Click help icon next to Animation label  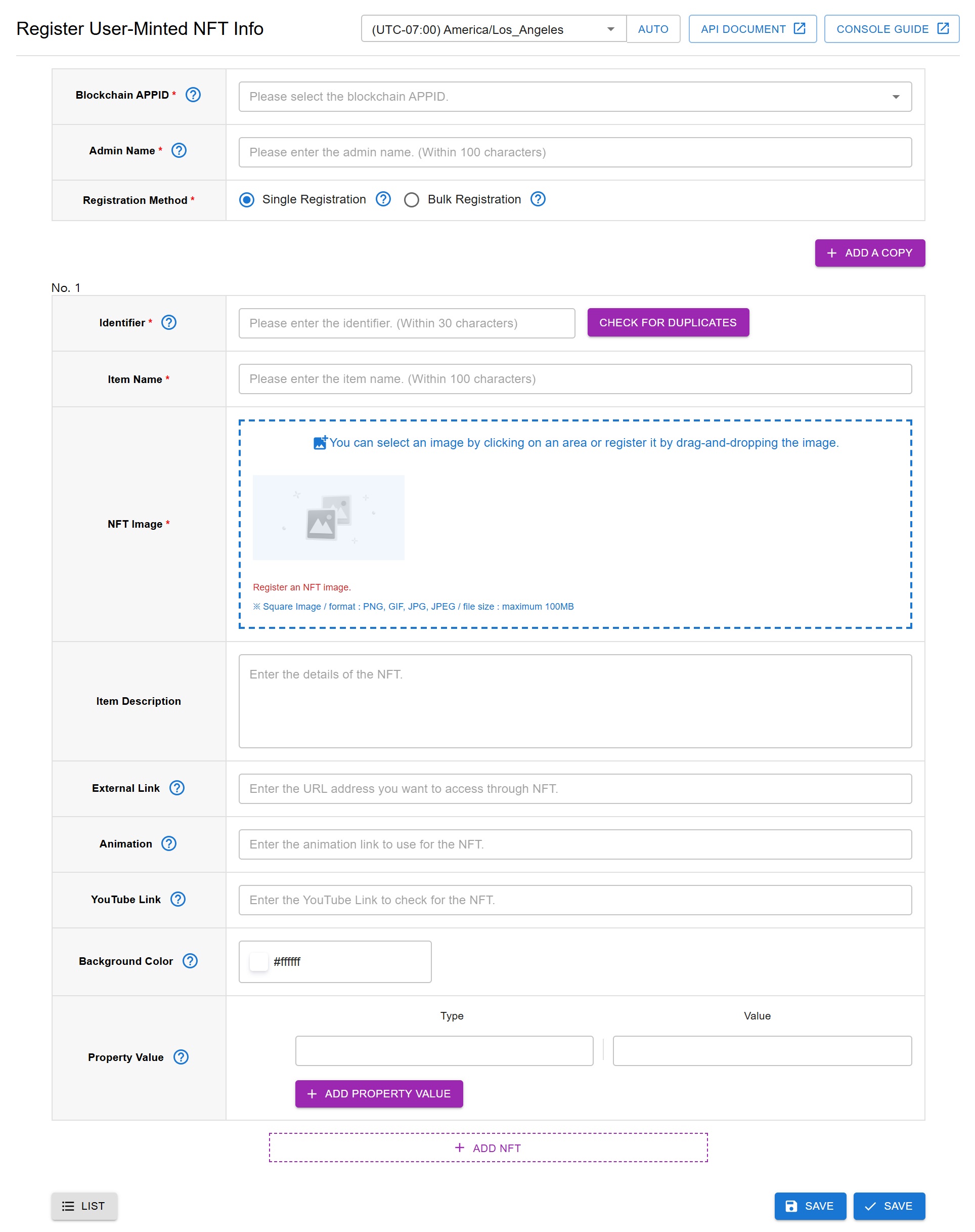(x=168, y=843)
